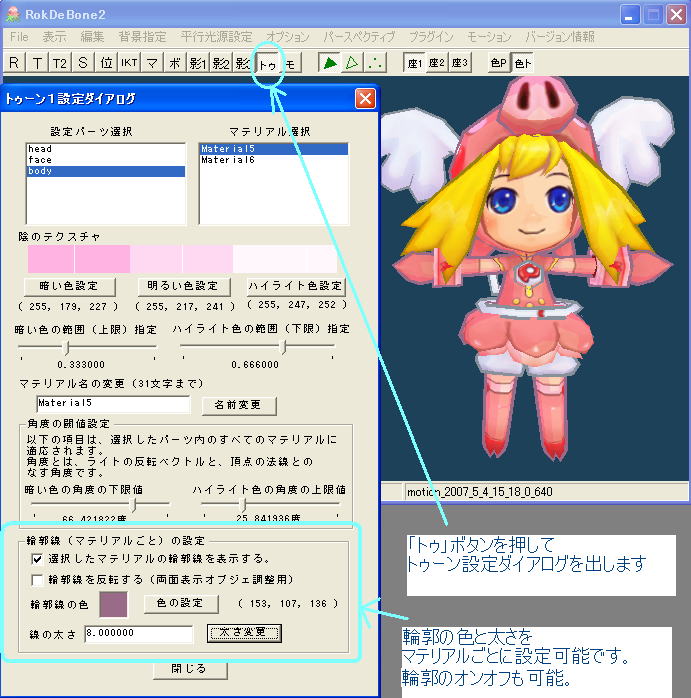The width and height of the screenshot is (691, 698).
Task: Open the オプション menu
Action: click(x=288, y=37)
